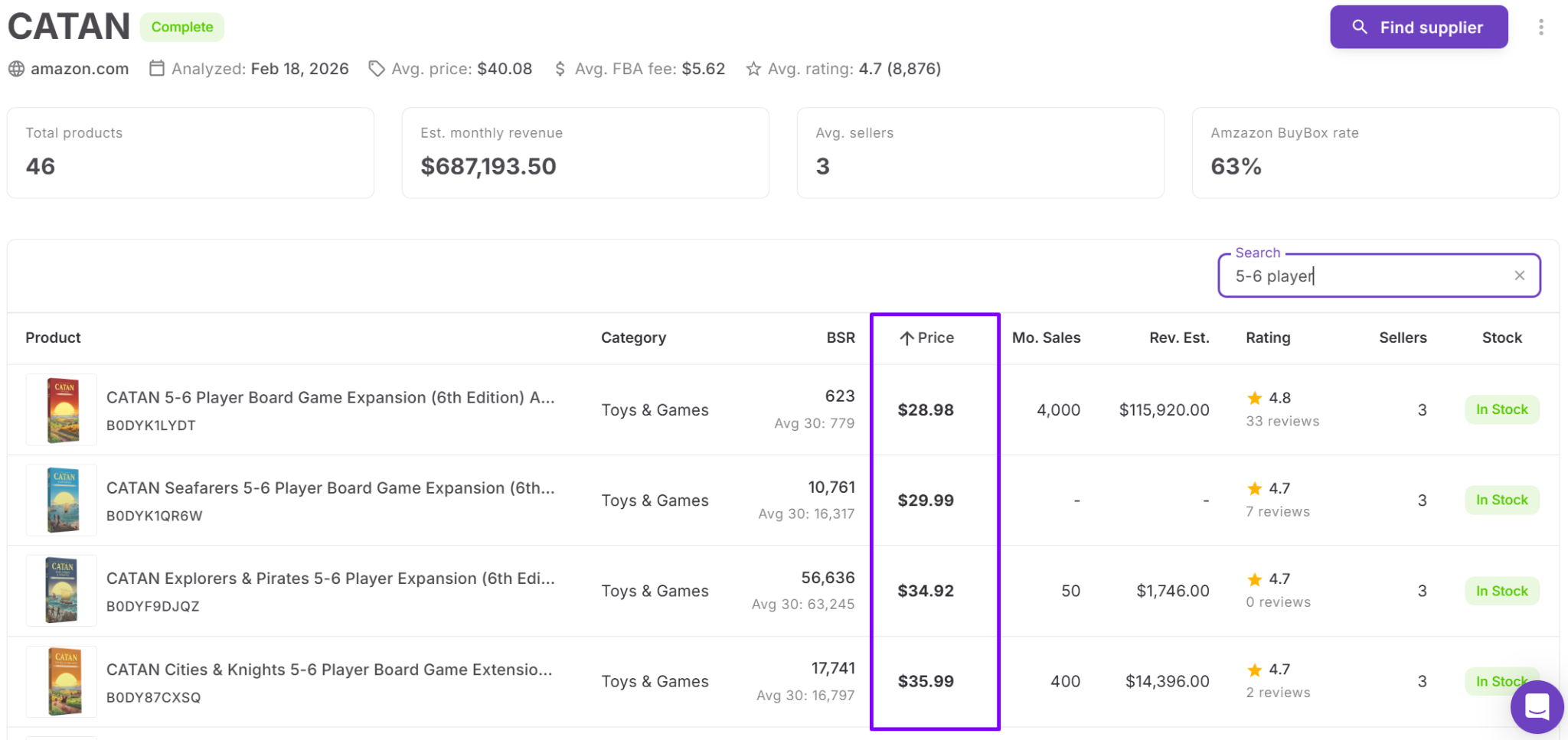Click the Est. monthly revenue card

pos(585,152)
